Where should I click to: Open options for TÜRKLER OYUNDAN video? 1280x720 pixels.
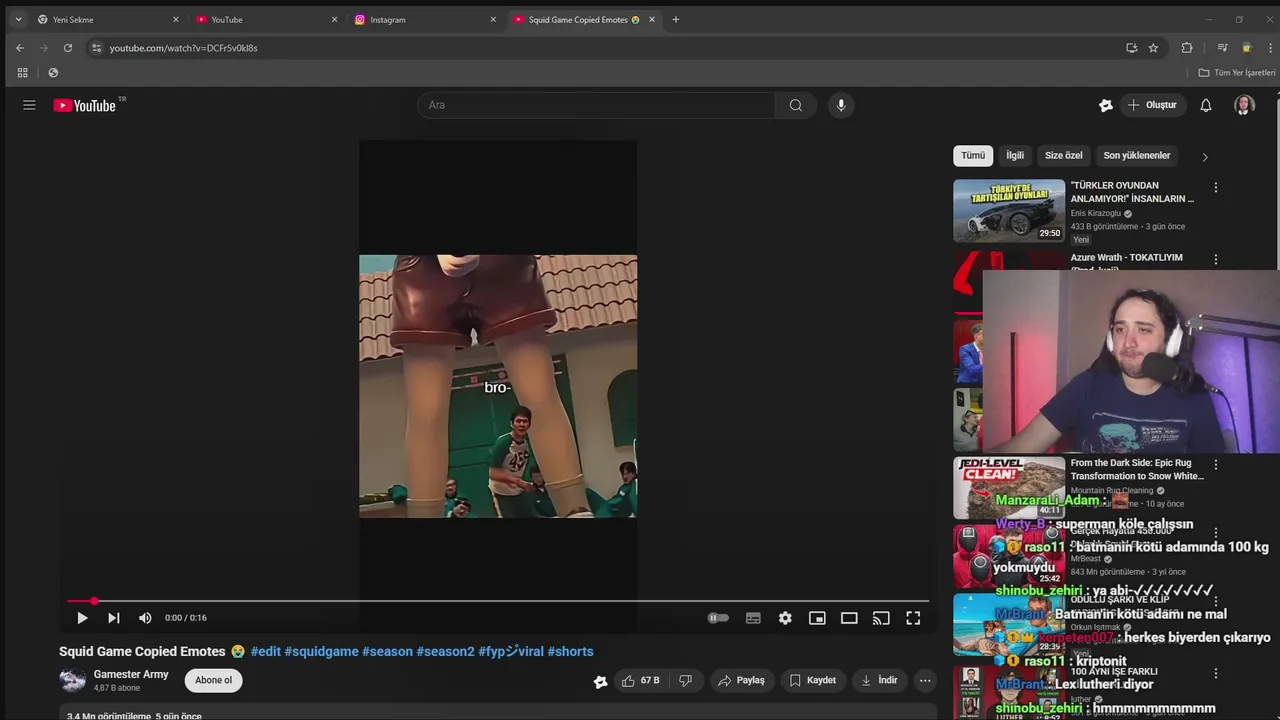click(1216, 188)
